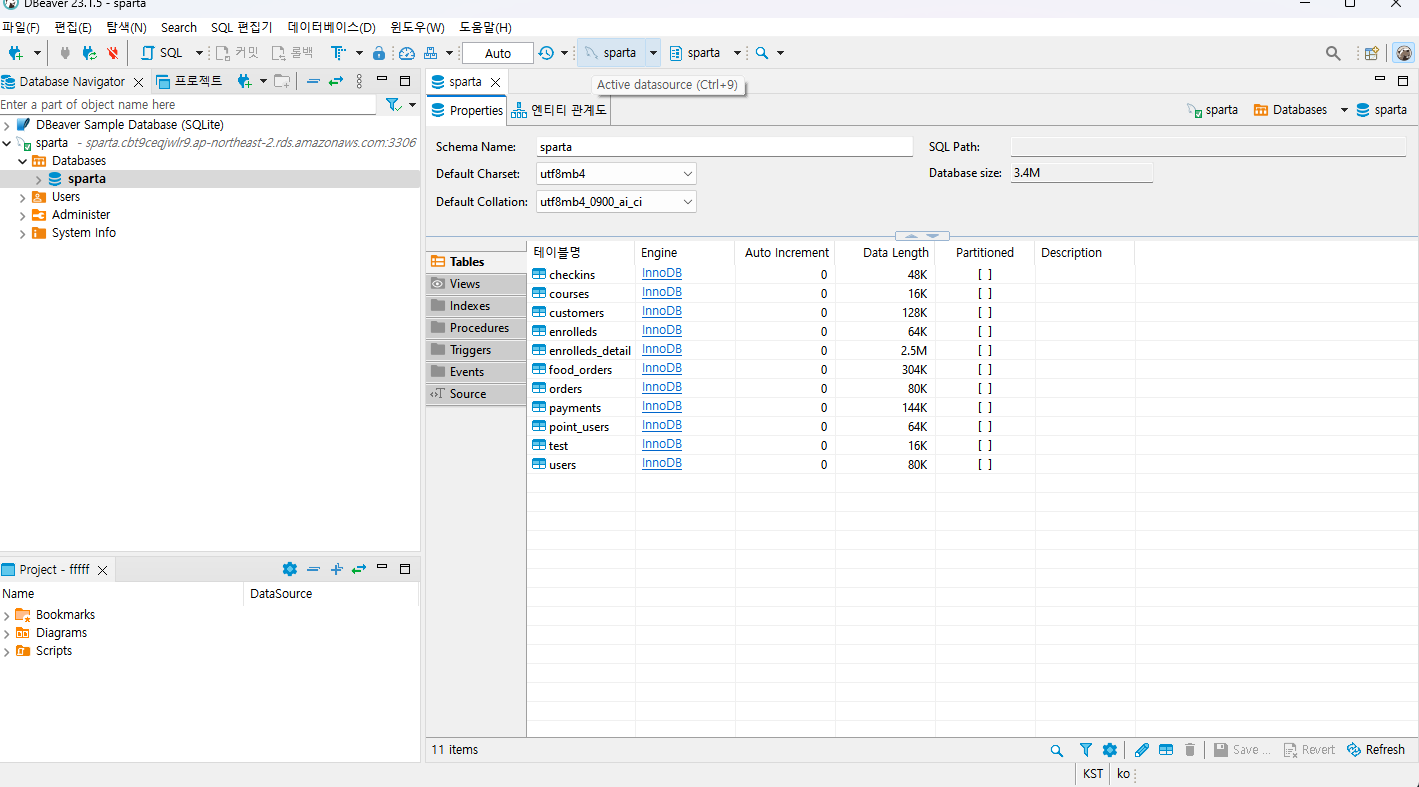
Task: Expand the Administer tree node
Action: [x=22, y=215]
